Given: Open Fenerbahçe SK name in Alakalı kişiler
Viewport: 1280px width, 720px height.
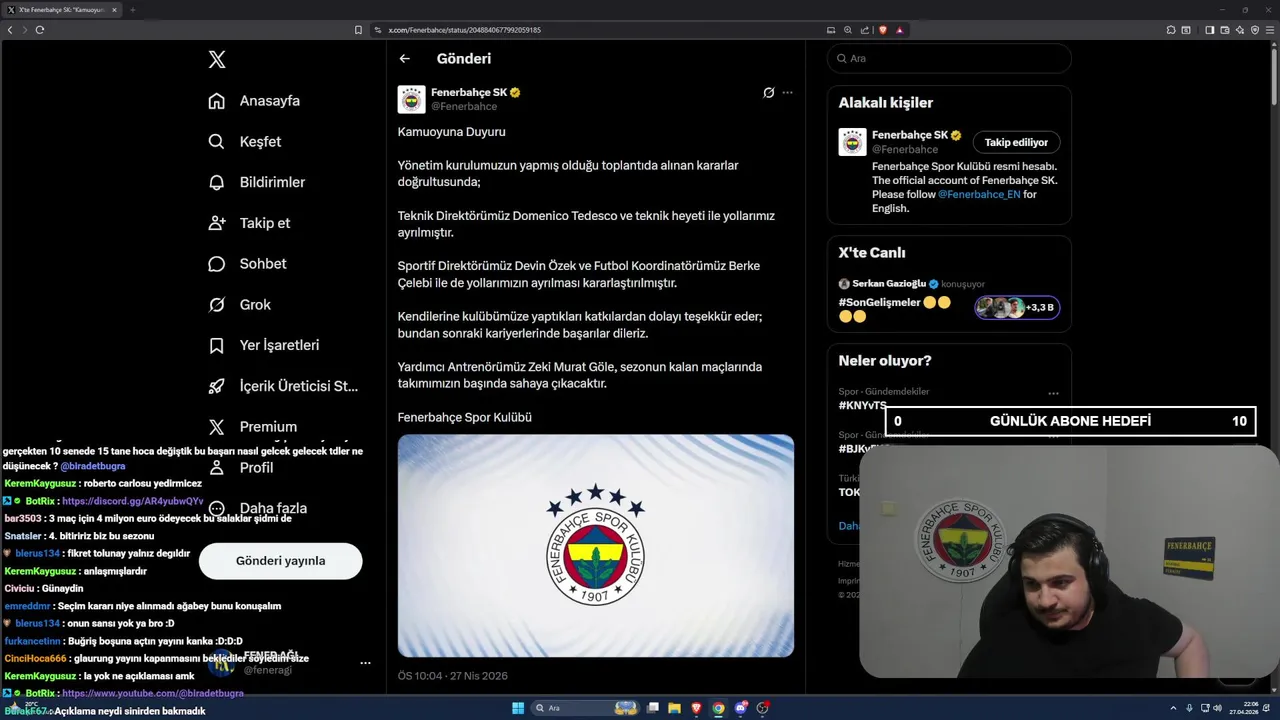Looking at the screenshot, I should tap(909, 135).
